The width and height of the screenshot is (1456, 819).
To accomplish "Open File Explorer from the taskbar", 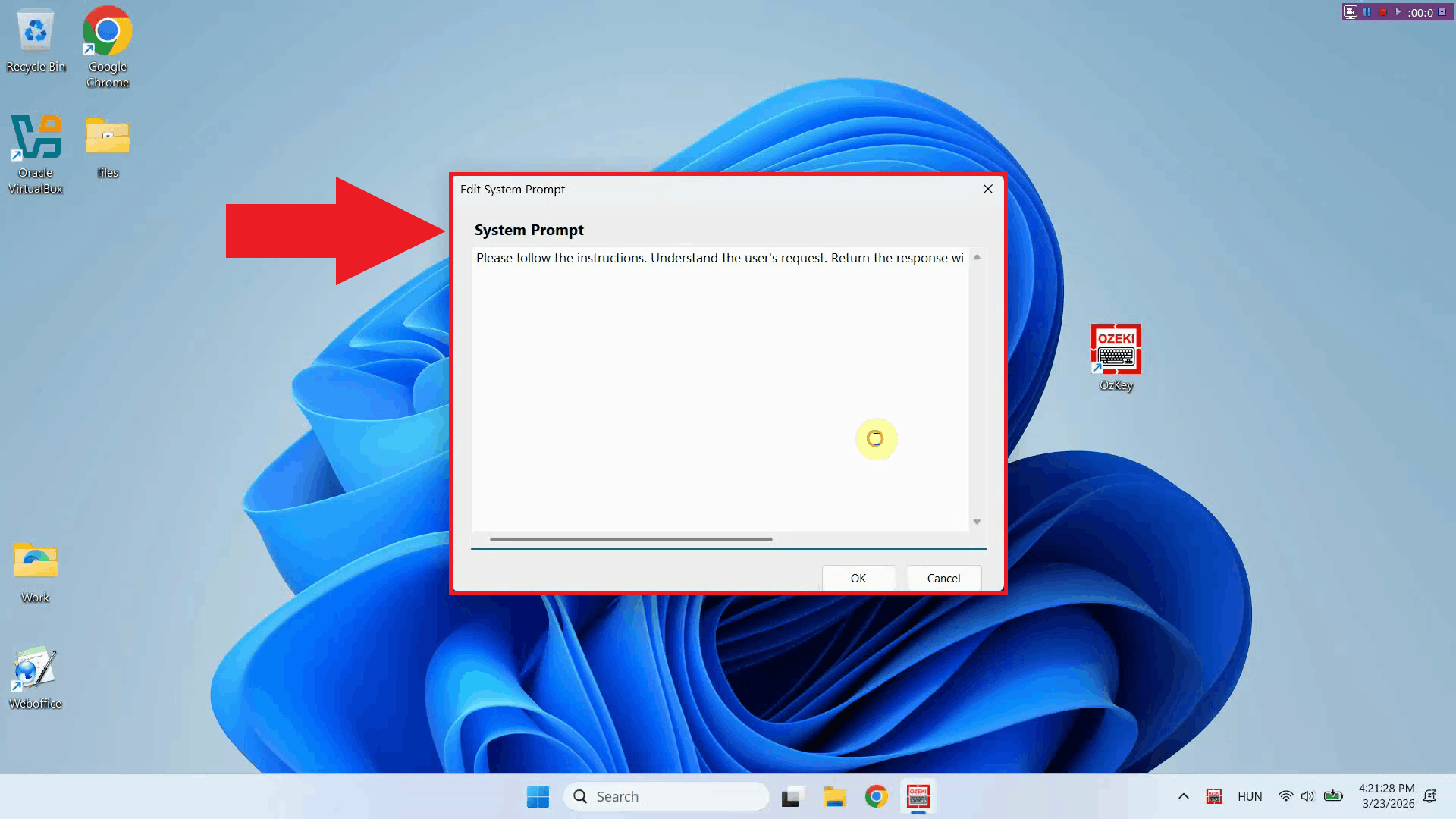I will [835, 796].
